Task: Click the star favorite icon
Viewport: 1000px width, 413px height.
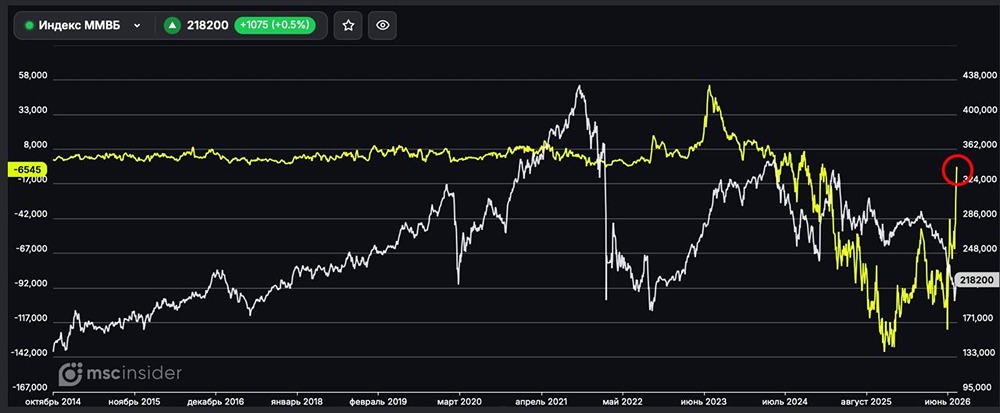Action: click(348, 25)
